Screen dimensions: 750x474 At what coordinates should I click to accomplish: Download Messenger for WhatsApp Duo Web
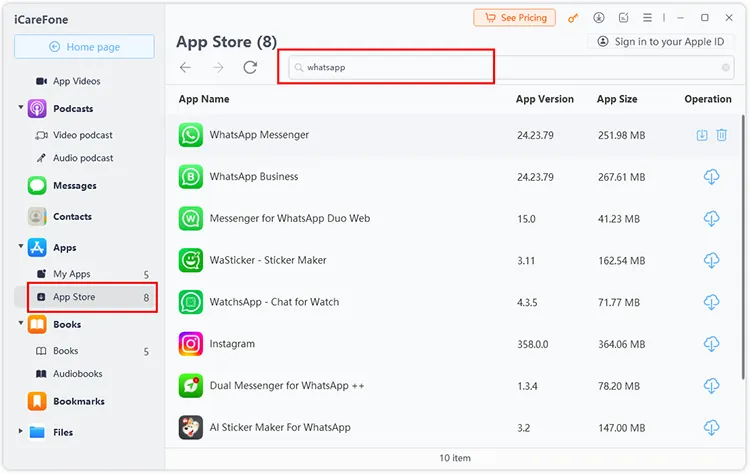tap(711, 219)
